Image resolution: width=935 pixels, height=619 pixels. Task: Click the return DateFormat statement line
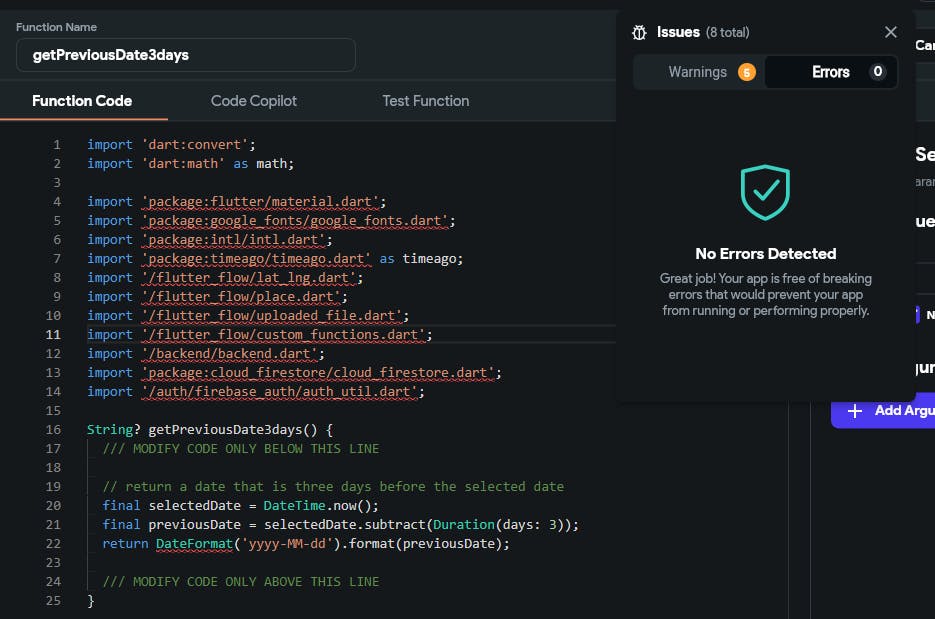coord(306,544)
